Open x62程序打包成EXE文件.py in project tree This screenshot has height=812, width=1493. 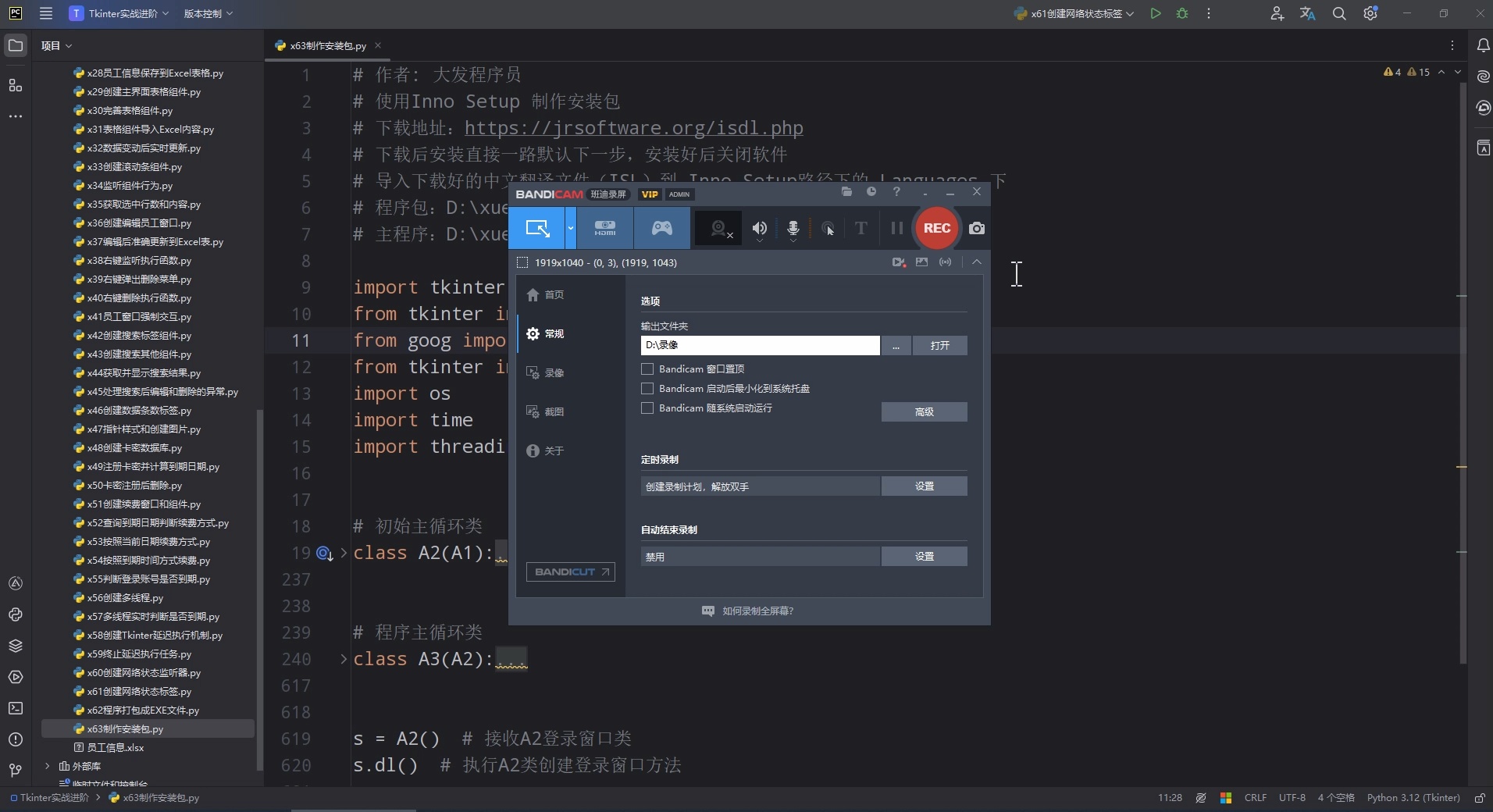click(x=143, y=710)
